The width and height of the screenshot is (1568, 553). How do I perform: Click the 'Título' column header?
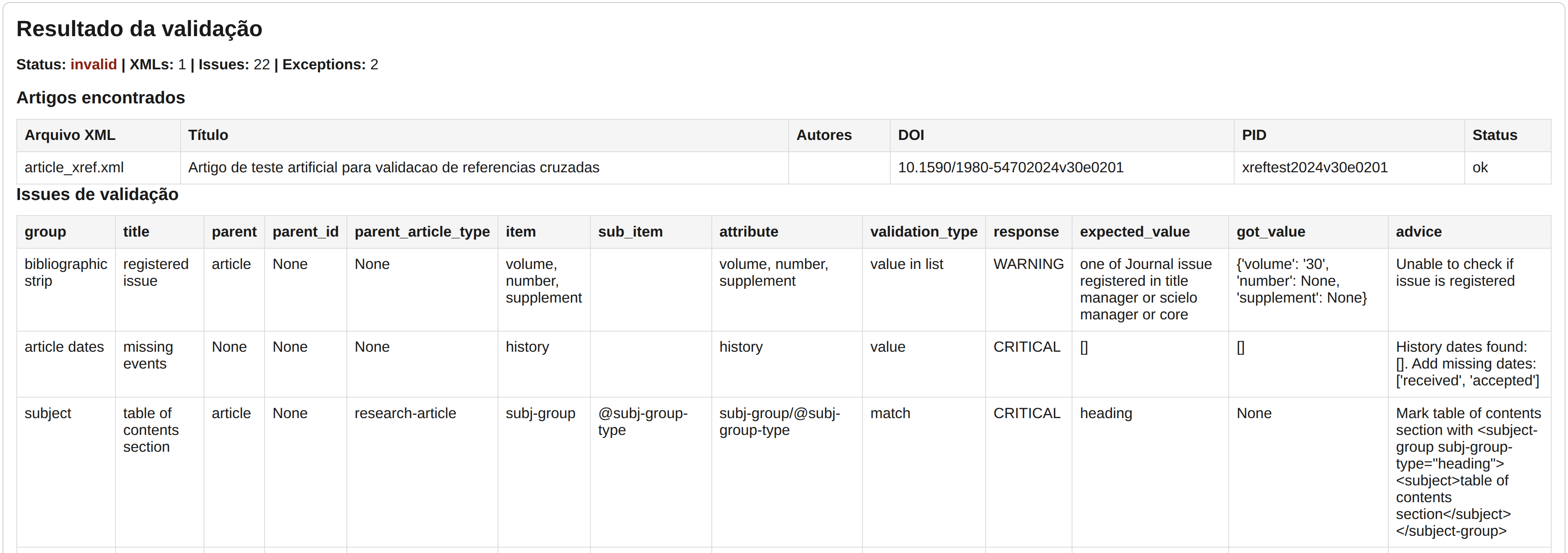[484, 135]
